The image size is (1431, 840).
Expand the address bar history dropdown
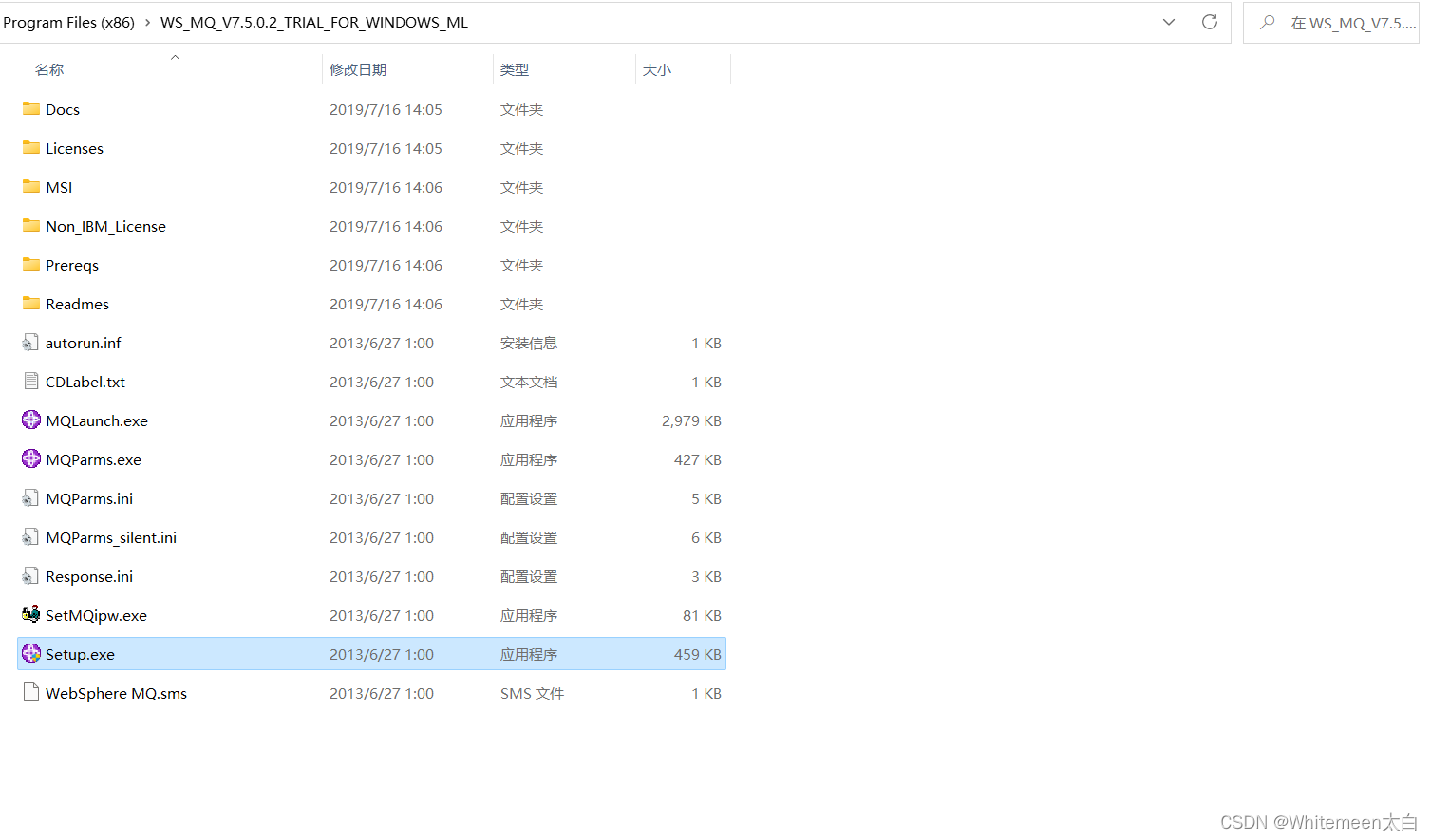[x=1169, y=22]
